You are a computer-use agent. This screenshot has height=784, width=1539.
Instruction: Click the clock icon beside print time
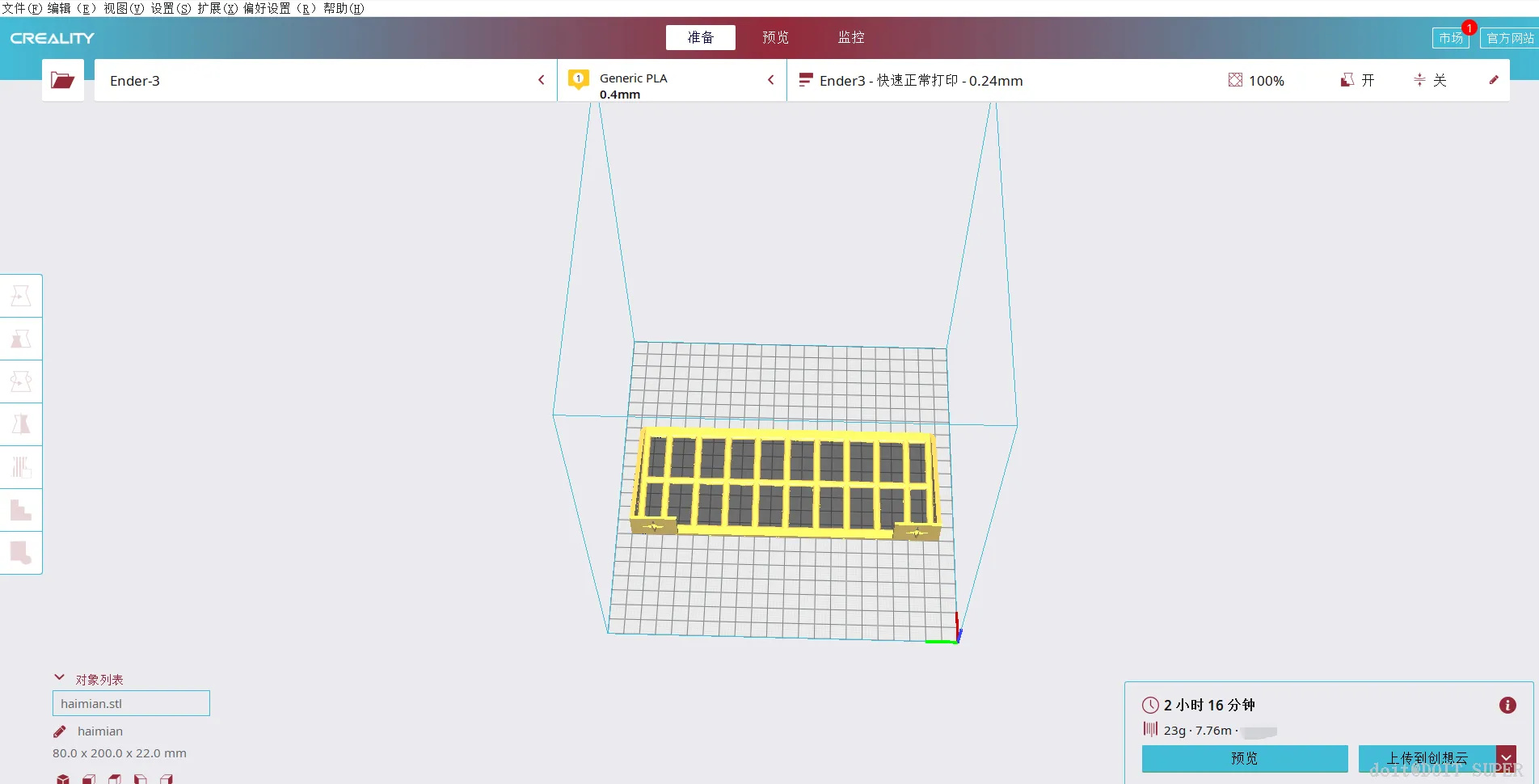point(1150,706)
